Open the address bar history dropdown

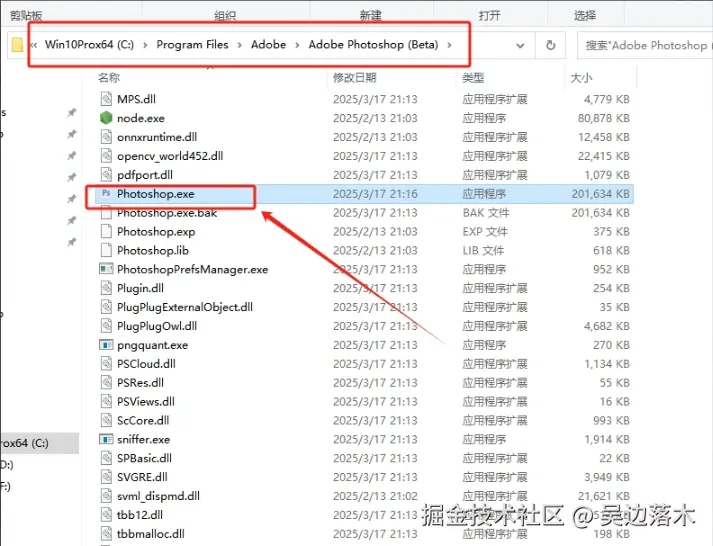(x=520, y=45)
